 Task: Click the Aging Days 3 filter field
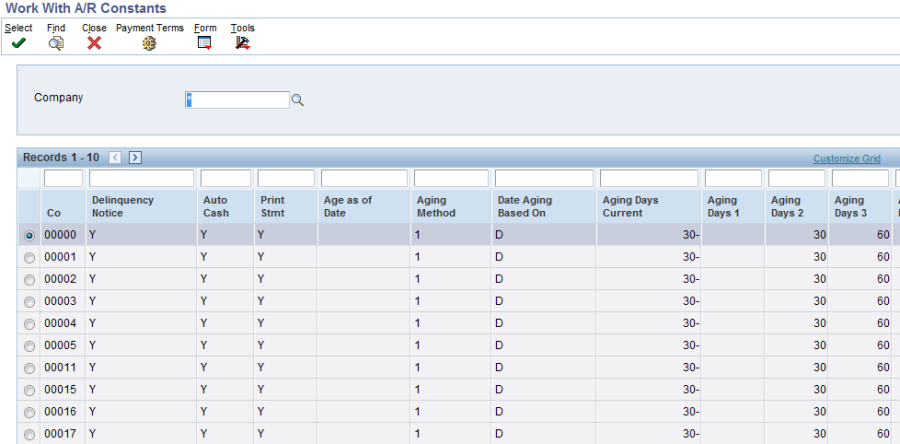point(860,178)
